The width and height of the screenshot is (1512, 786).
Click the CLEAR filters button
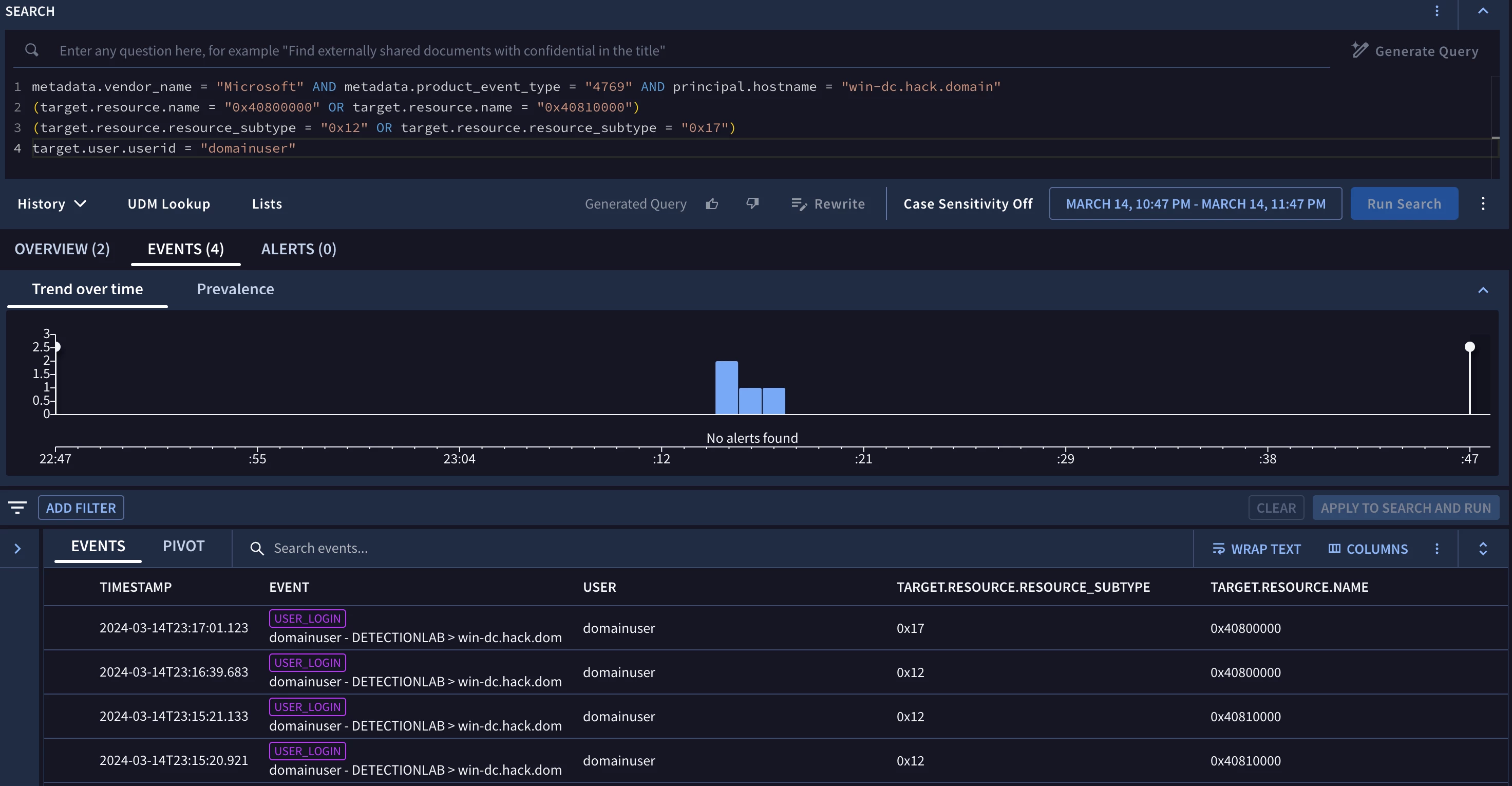click(1276, 508)
